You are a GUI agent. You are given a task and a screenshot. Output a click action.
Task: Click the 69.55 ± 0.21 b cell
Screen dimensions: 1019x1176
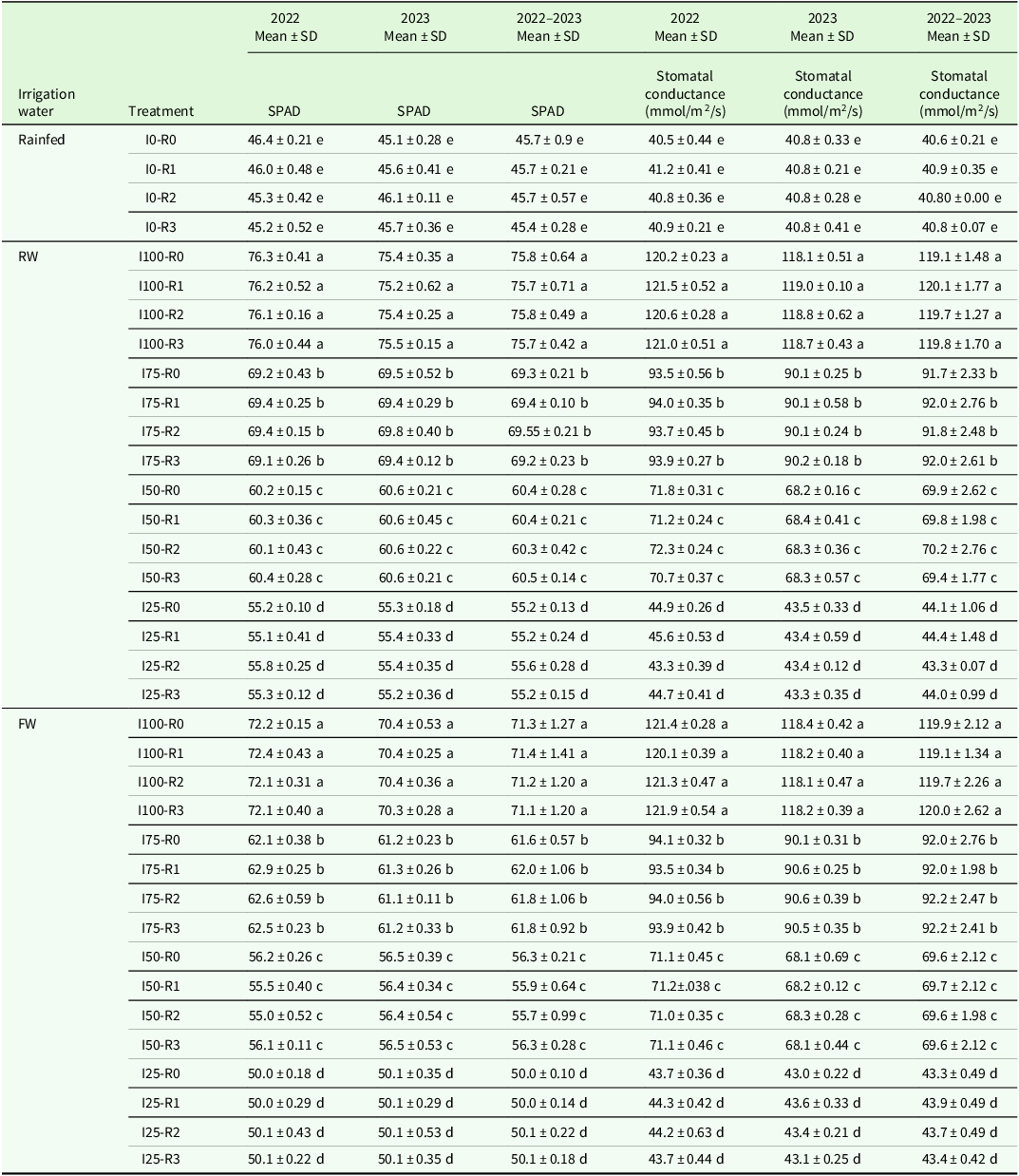click(x=549, y=431)
